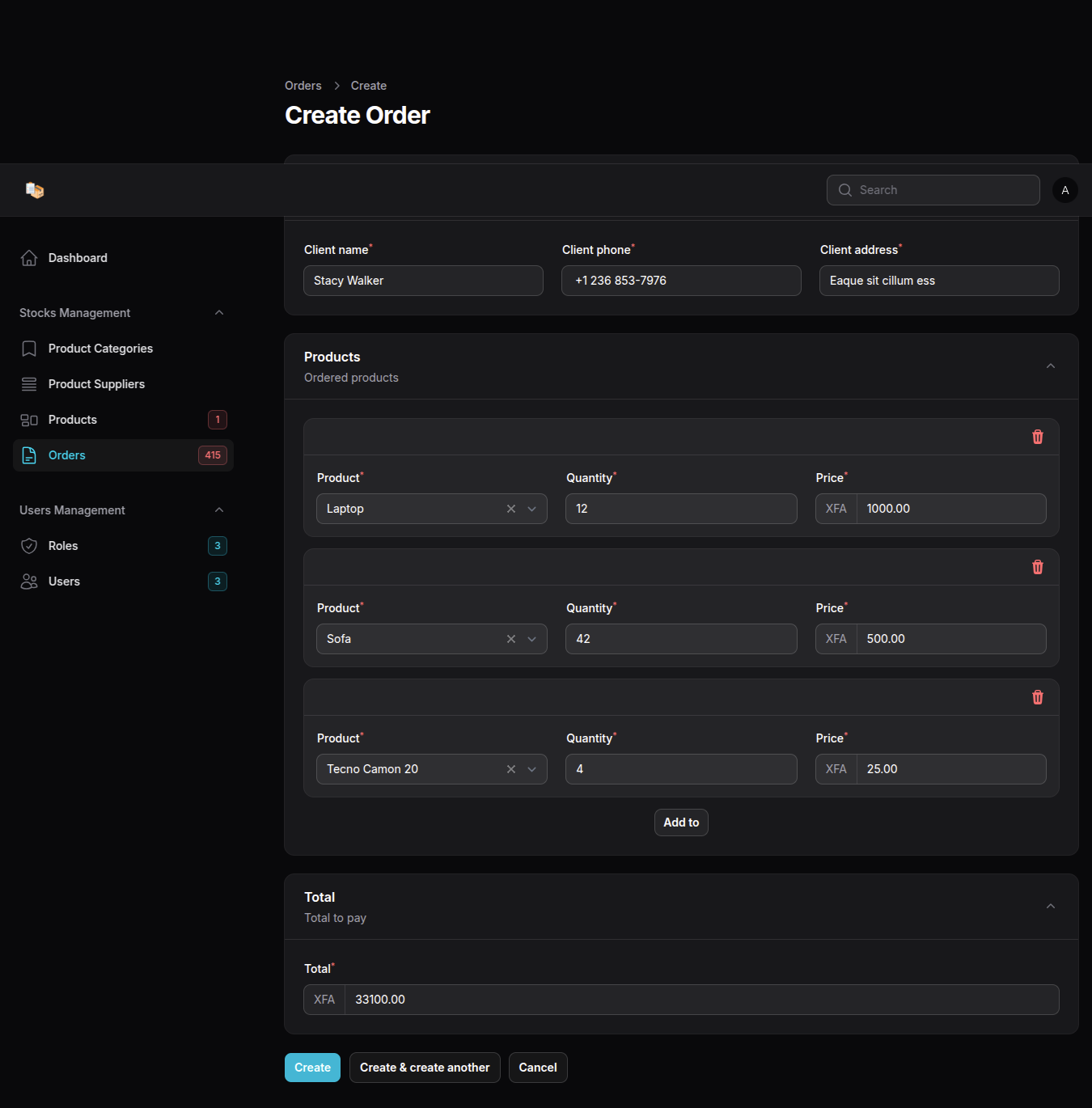Collapse the Total section
Viewport: 1092px width, 1108px height.
click(x=1050, y=907)
